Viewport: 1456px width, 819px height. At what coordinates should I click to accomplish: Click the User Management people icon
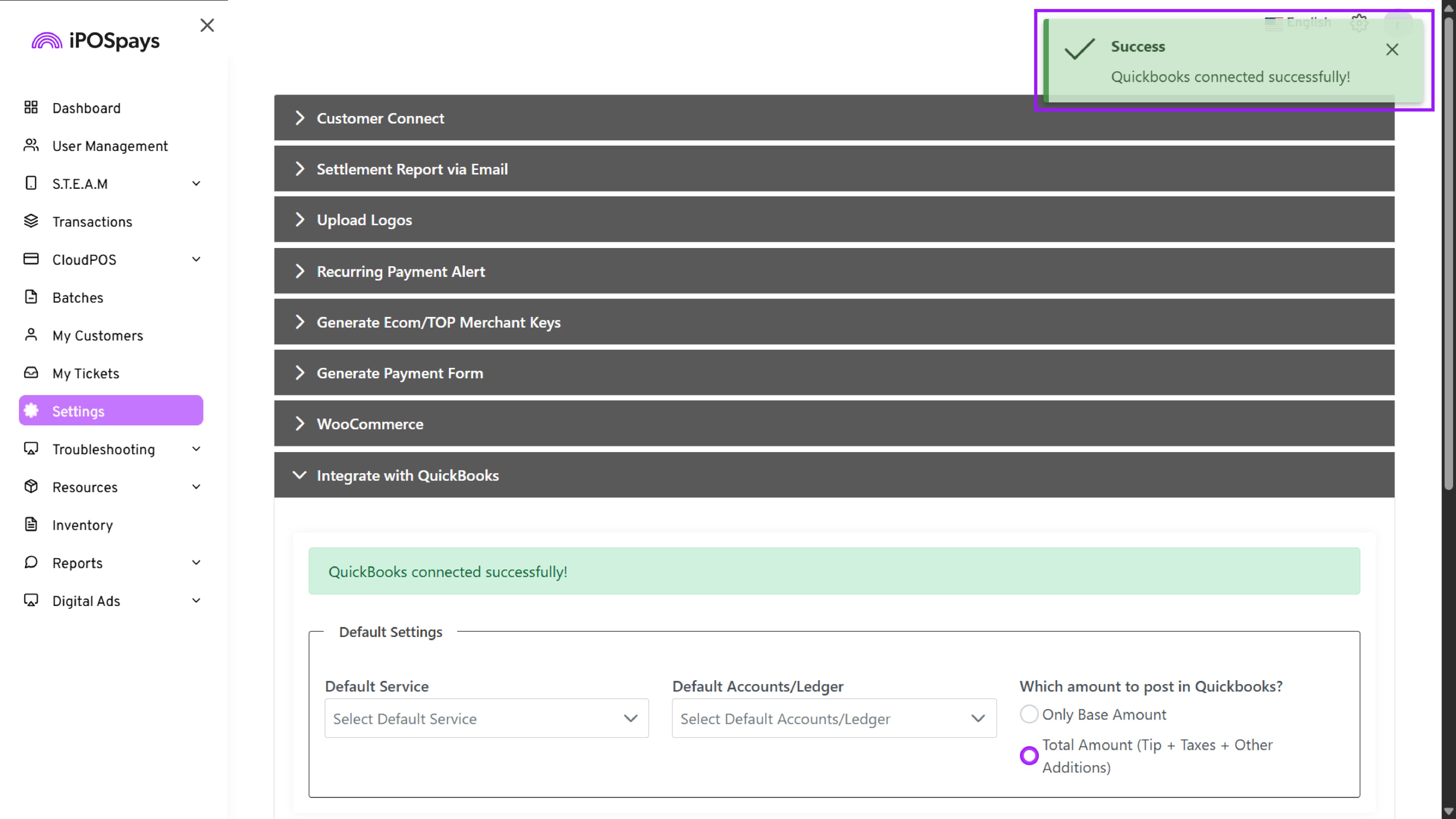coord(31,145)
